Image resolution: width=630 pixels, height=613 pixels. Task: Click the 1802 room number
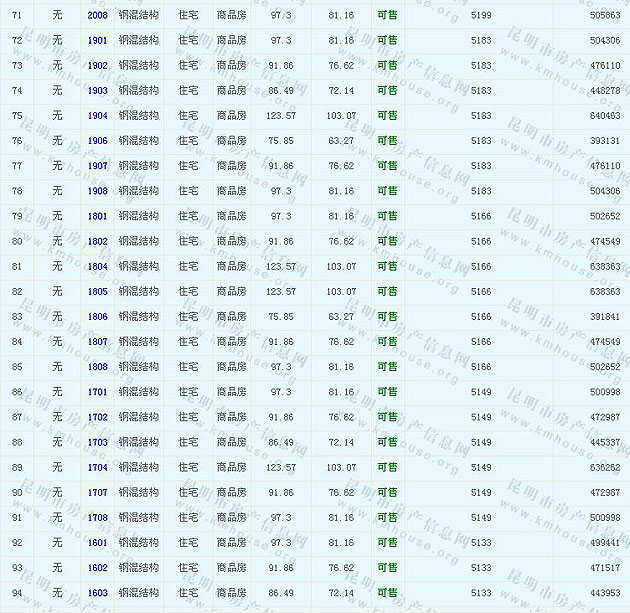97,241
